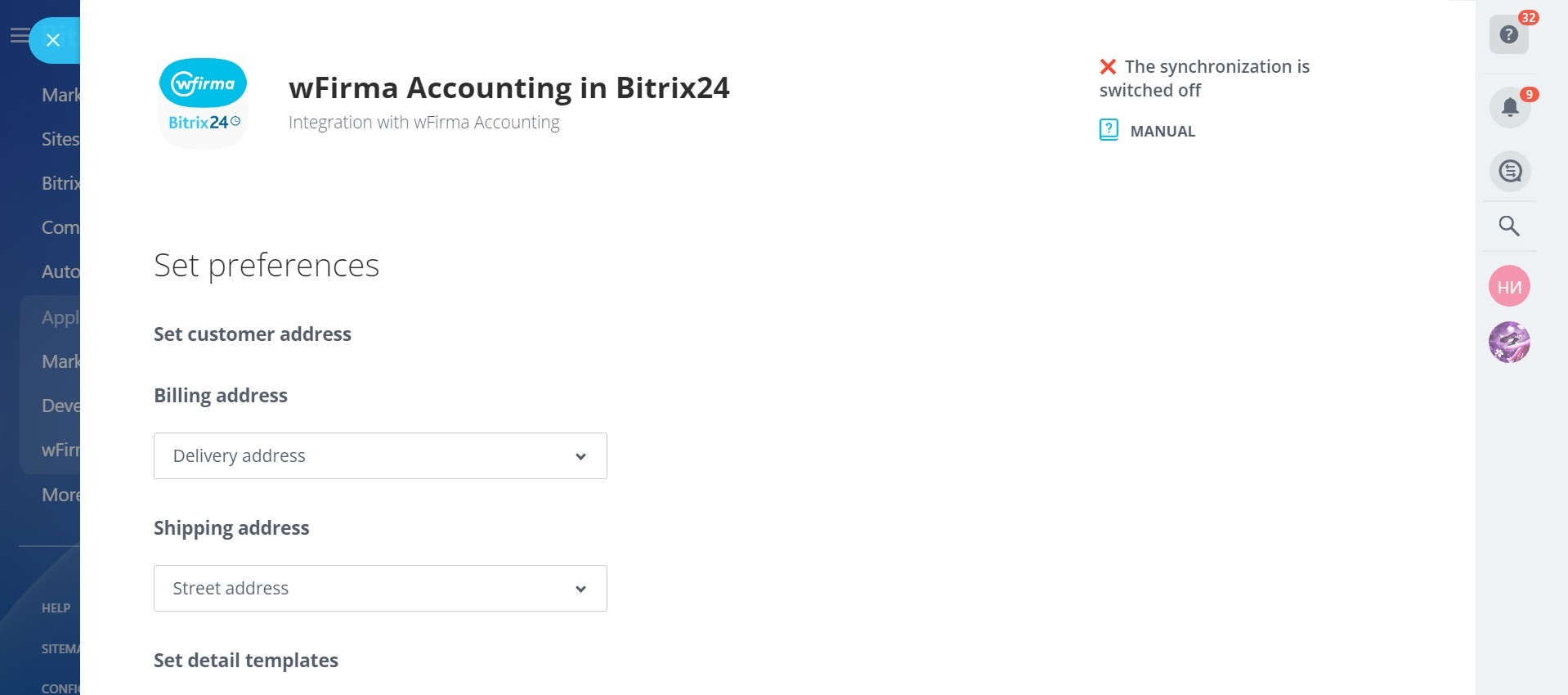This screenshot has width=1568, height=695.
Task: Click the search magnifier icon
Action: click(1509, 226)
